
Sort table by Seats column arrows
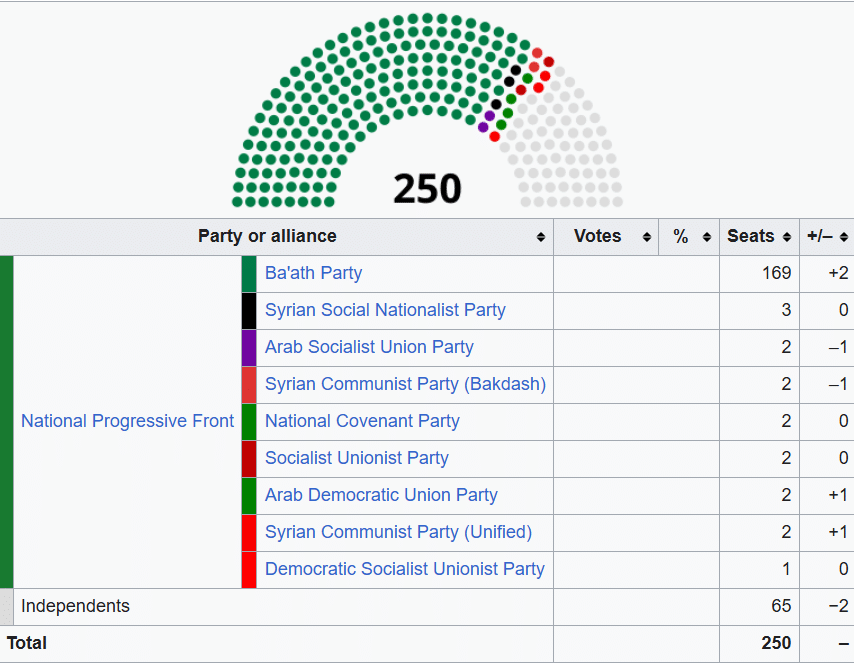[x=788, y=237]
